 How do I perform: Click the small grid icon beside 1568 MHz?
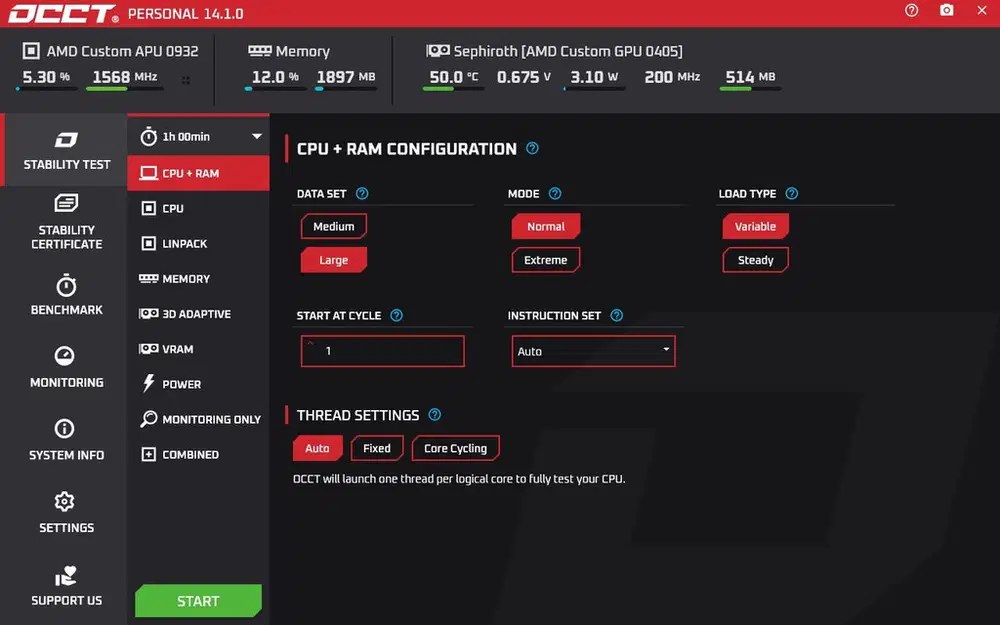186,80
